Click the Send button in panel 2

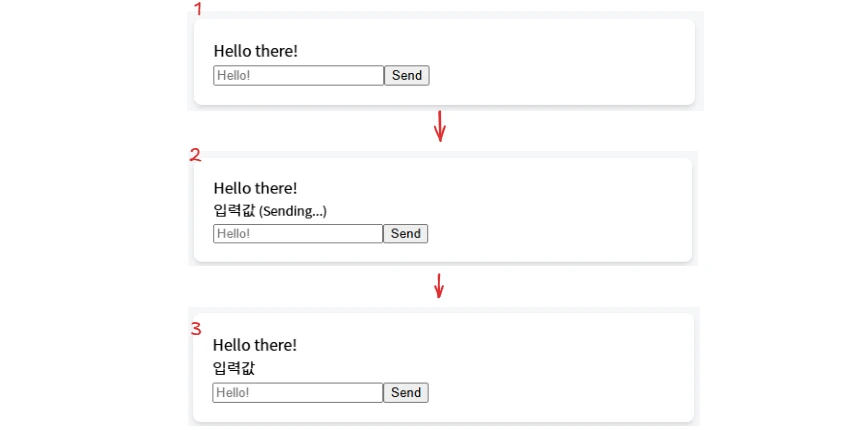[x=406, y=234]
